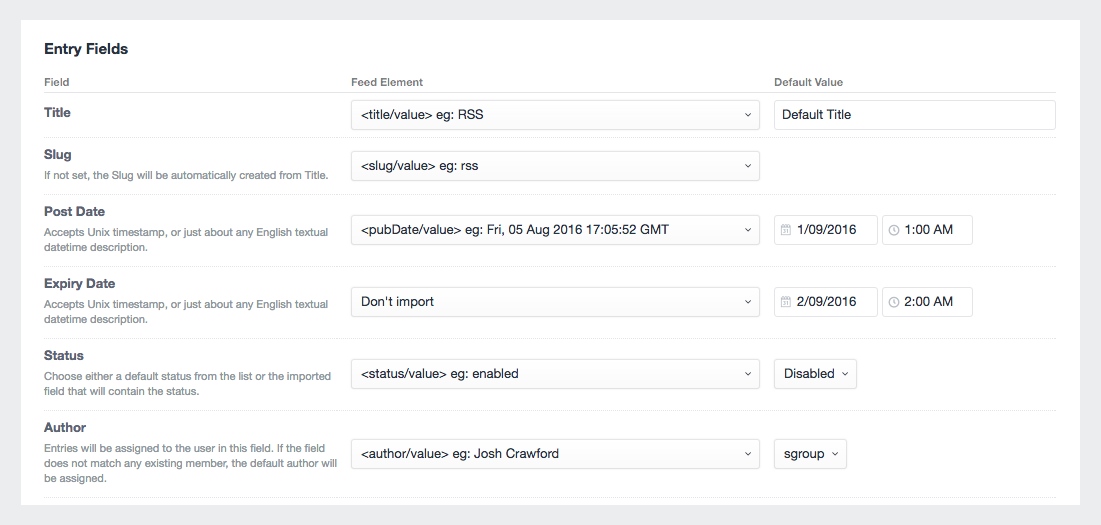Click the Default Value column header
1101x525 pixels.
pos(808,82)
